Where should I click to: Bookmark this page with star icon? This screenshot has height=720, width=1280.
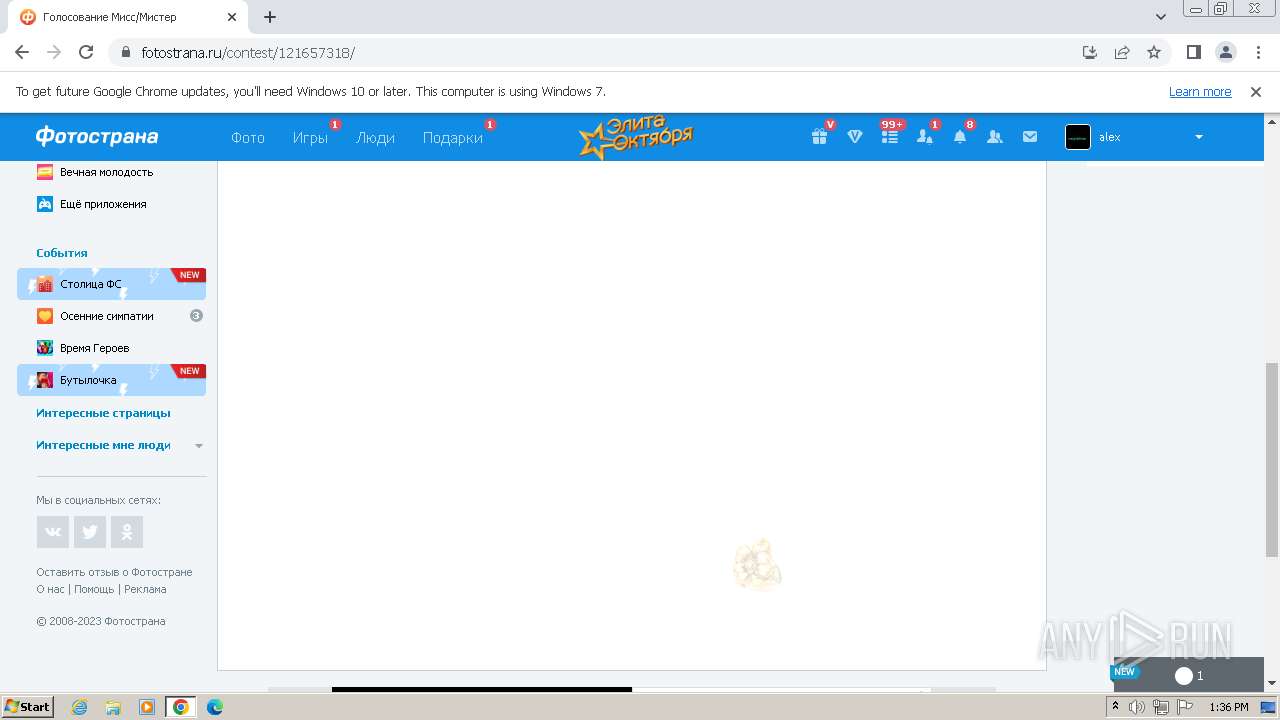(x=1154, y=52)
